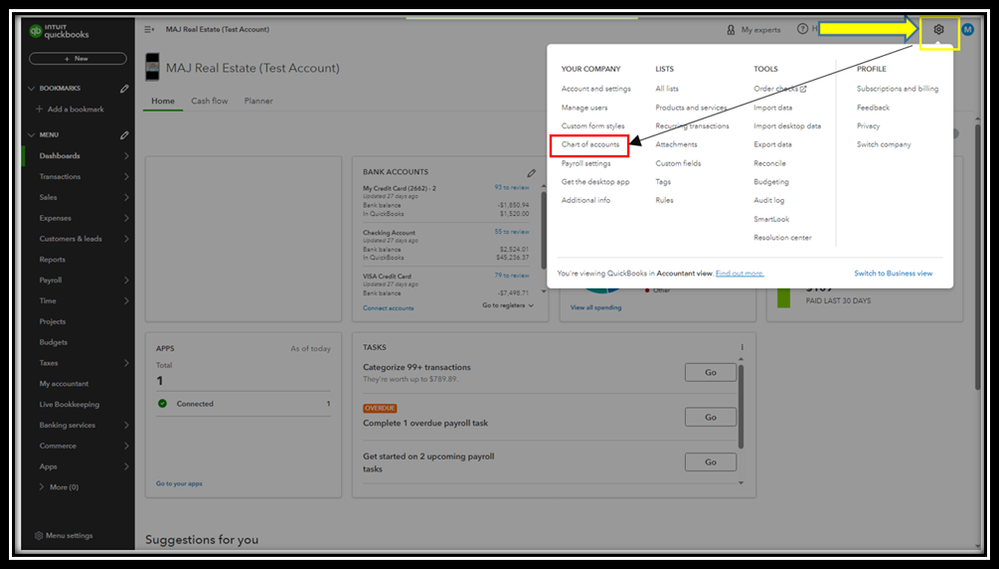Open Recurring transactions
Viewport: 999px width, 569px height.
[692, 126]
